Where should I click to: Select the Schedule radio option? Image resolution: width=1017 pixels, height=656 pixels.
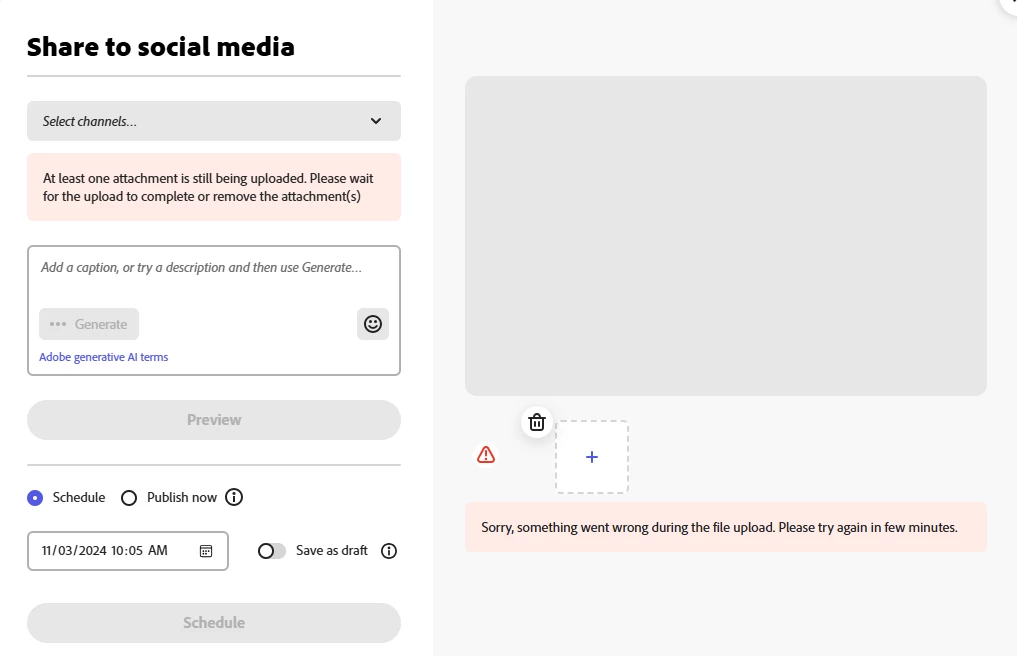click(35, 498)
